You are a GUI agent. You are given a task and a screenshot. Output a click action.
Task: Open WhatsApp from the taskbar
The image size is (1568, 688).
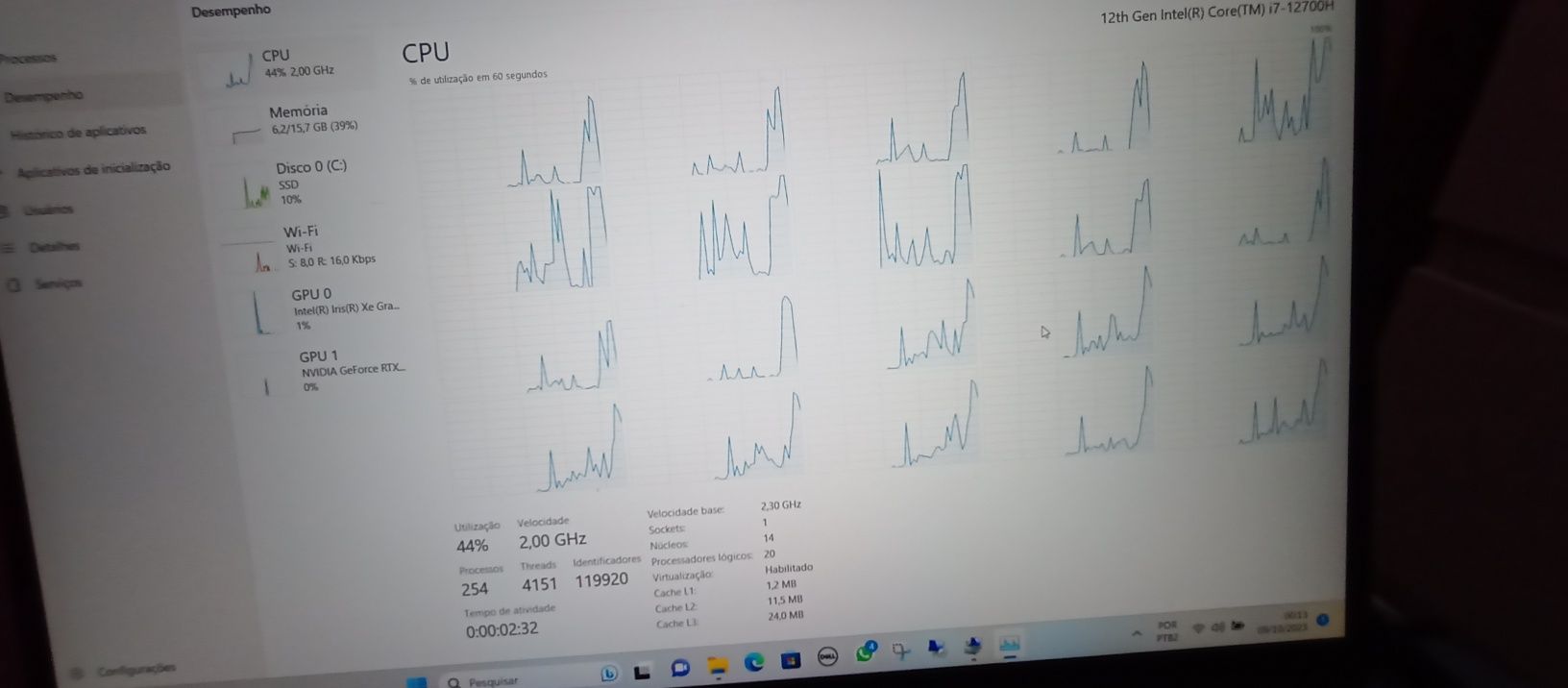coord(866,652)
